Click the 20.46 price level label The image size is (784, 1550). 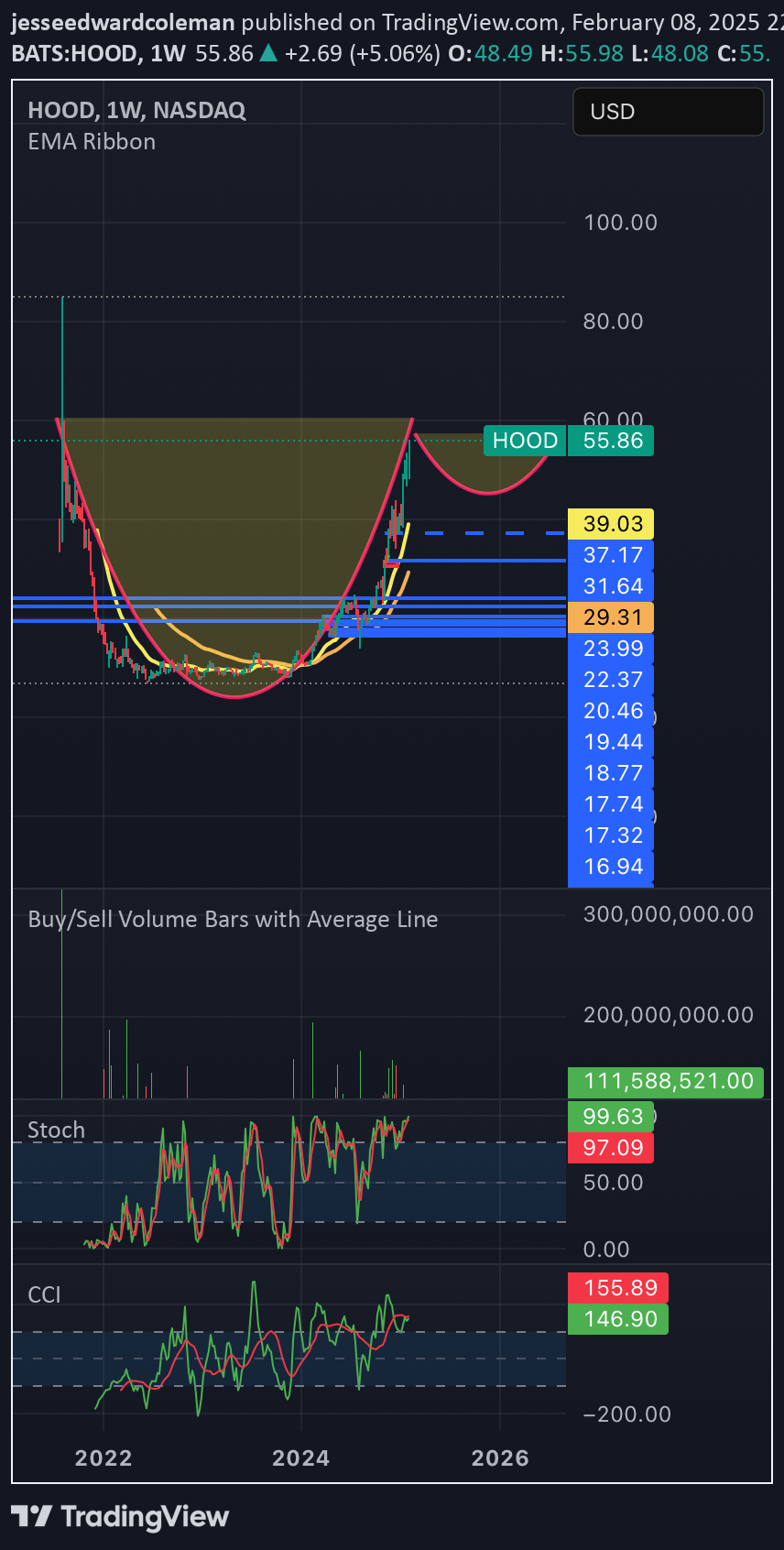(611, 711)
